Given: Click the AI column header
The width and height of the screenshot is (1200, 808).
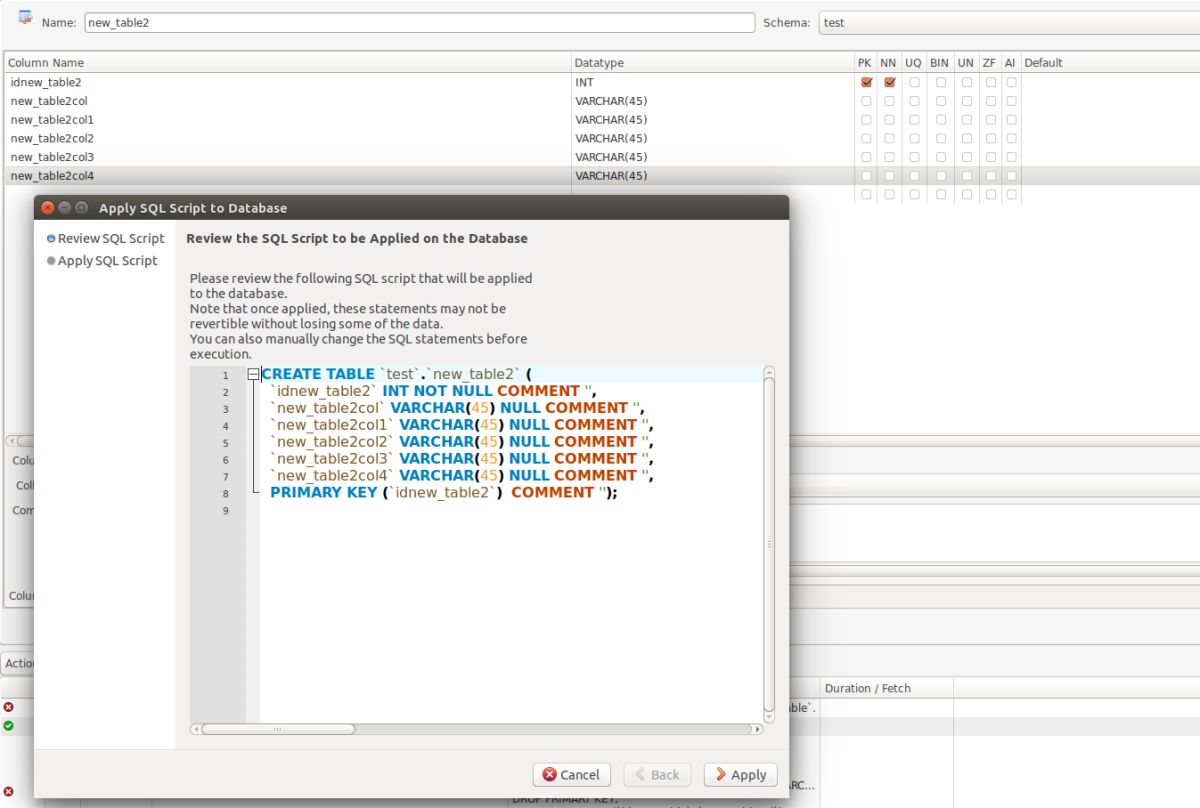Looking at the screenshot, I should click(1010, 62).
